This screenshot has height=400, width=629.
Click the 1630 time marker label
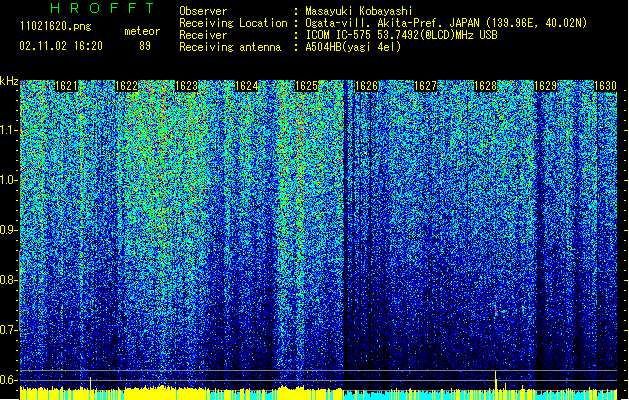coord(605,86)
